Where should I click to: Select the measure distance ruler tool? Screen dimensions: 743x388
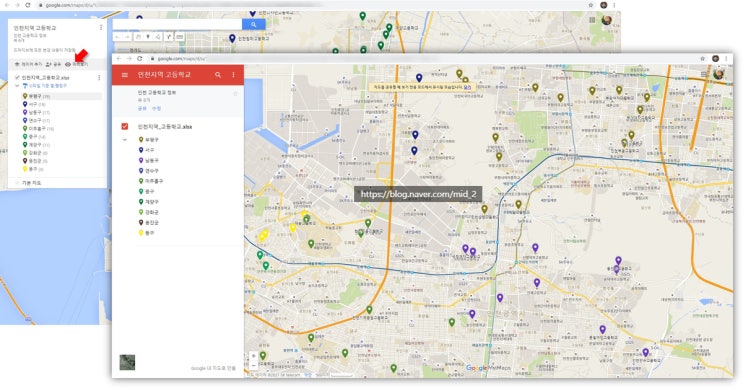point(180,36)
